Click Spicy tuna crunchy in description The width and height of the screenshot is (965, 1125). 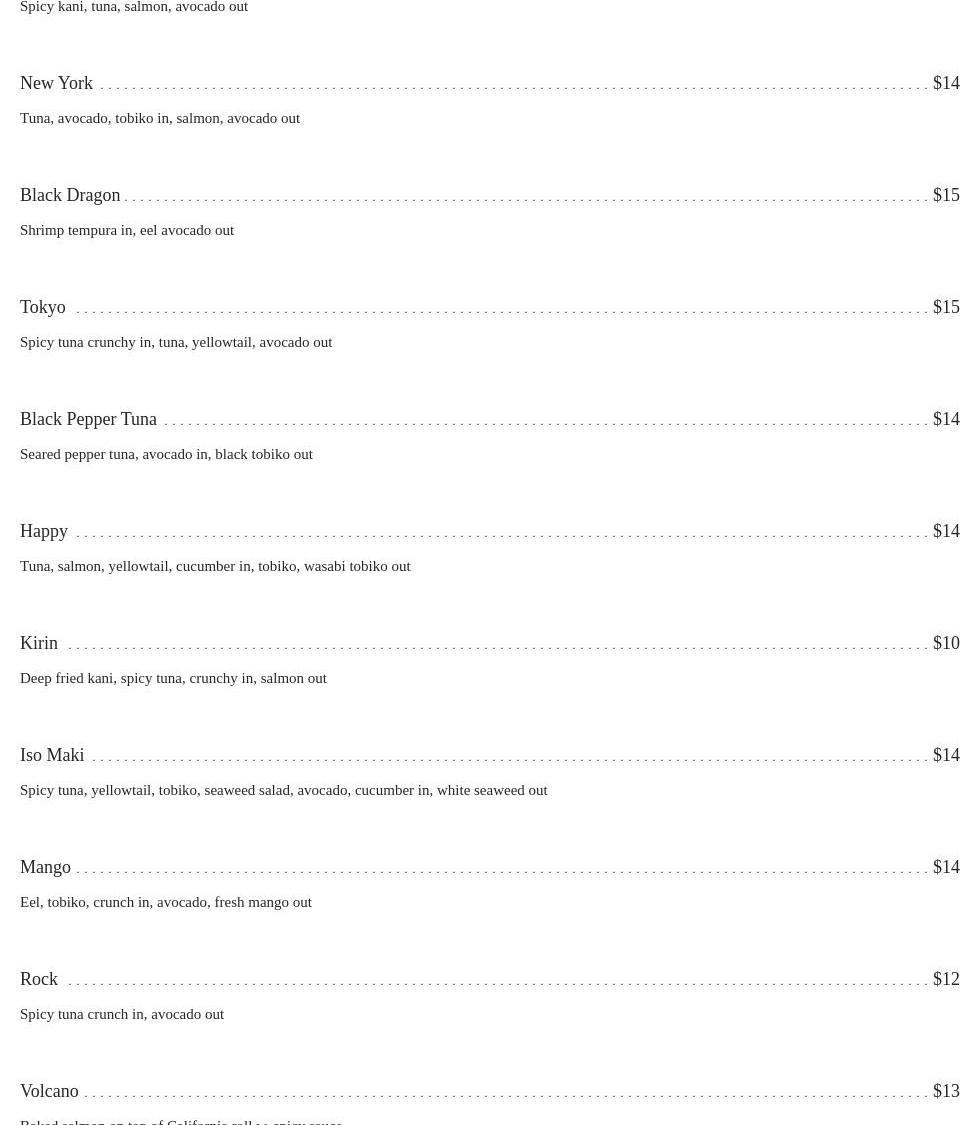point(176,342)
